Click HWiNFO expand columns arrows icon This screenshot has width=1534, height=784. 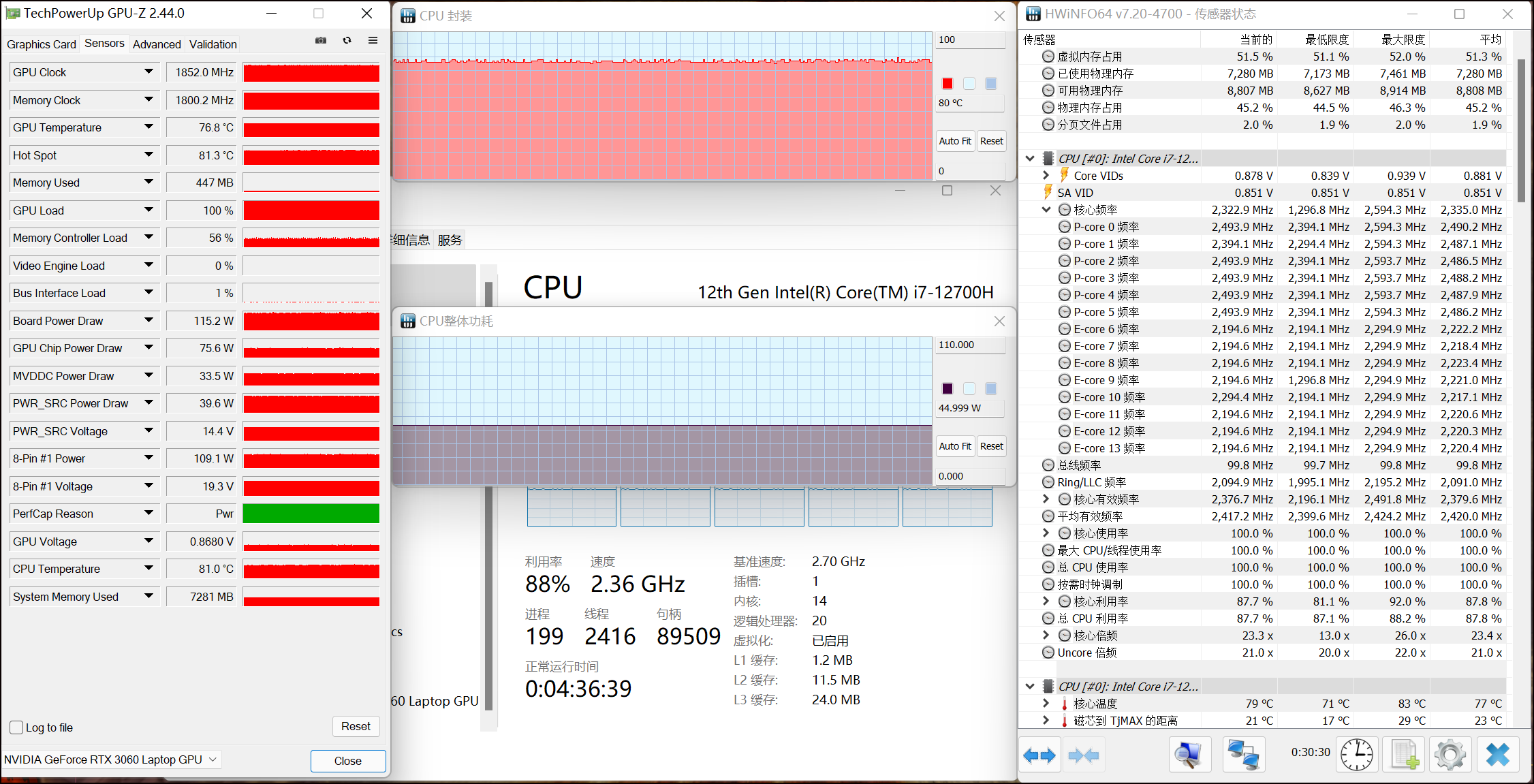pos(1039,755)
